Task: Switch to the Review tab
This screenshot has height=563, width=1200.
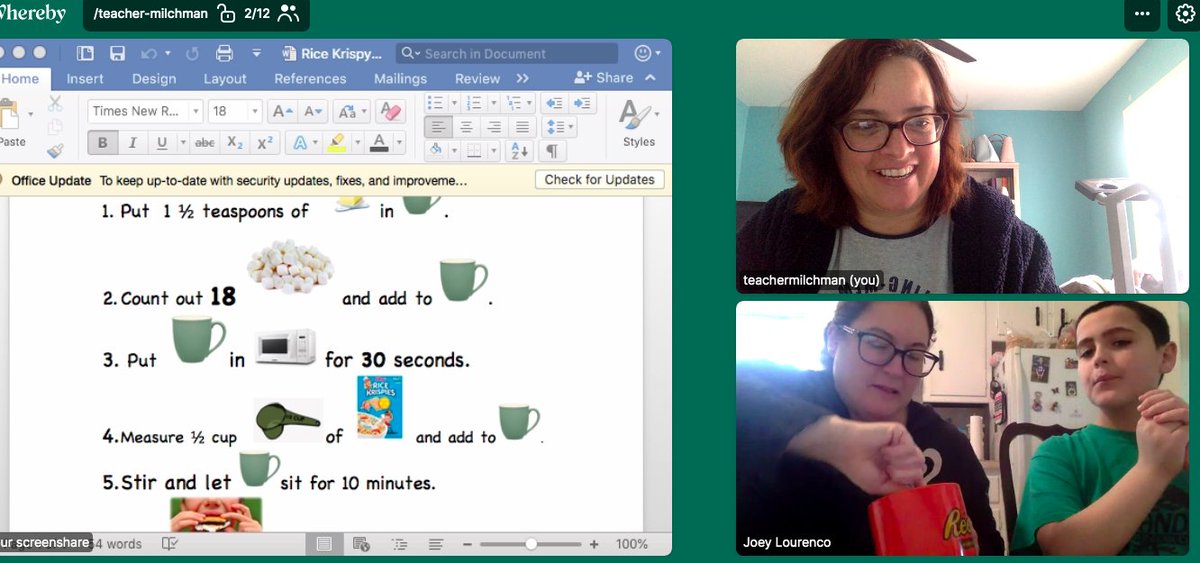Action: coord(477,78)
